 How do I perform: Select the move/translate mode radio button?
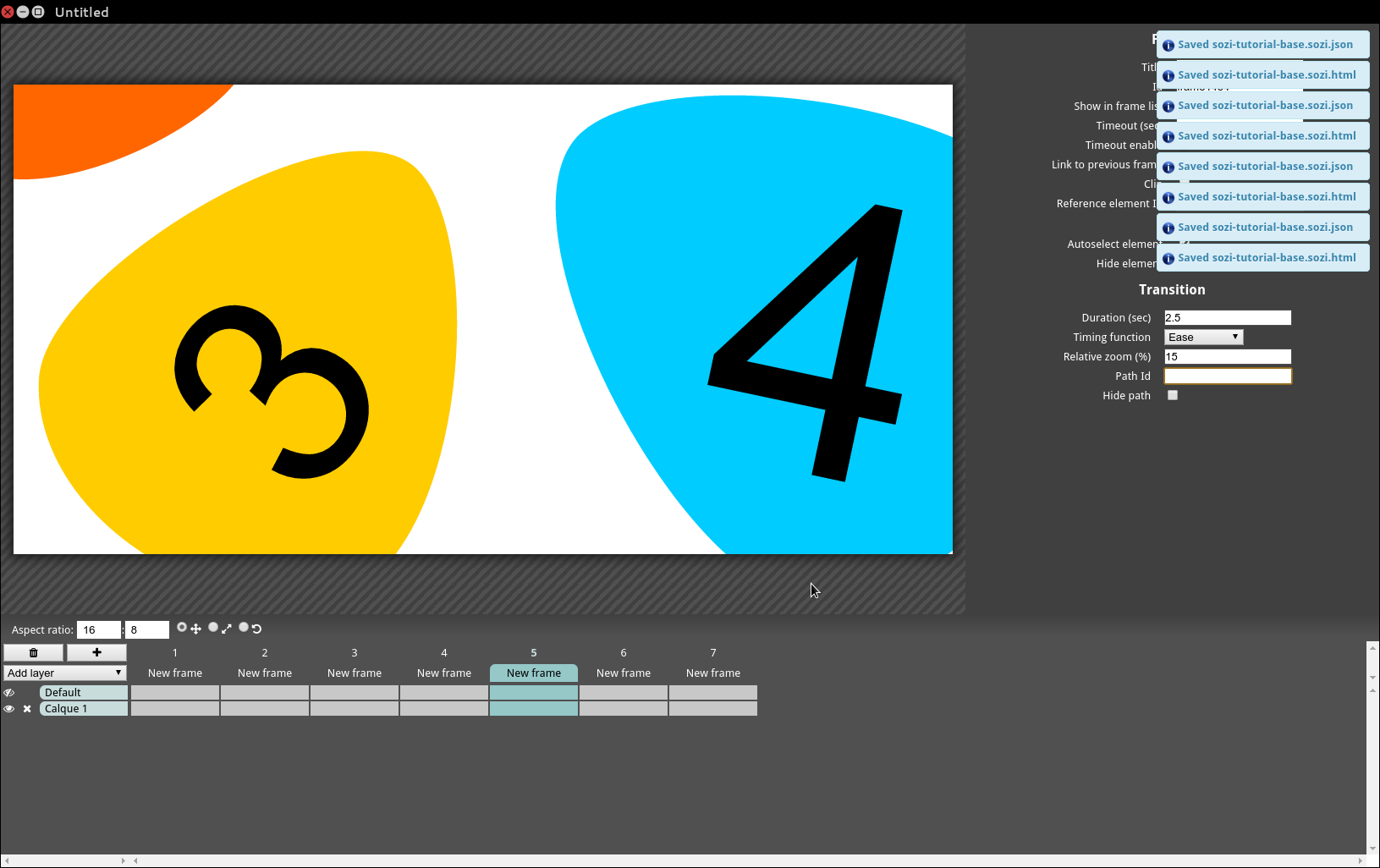tap(182, 628)
